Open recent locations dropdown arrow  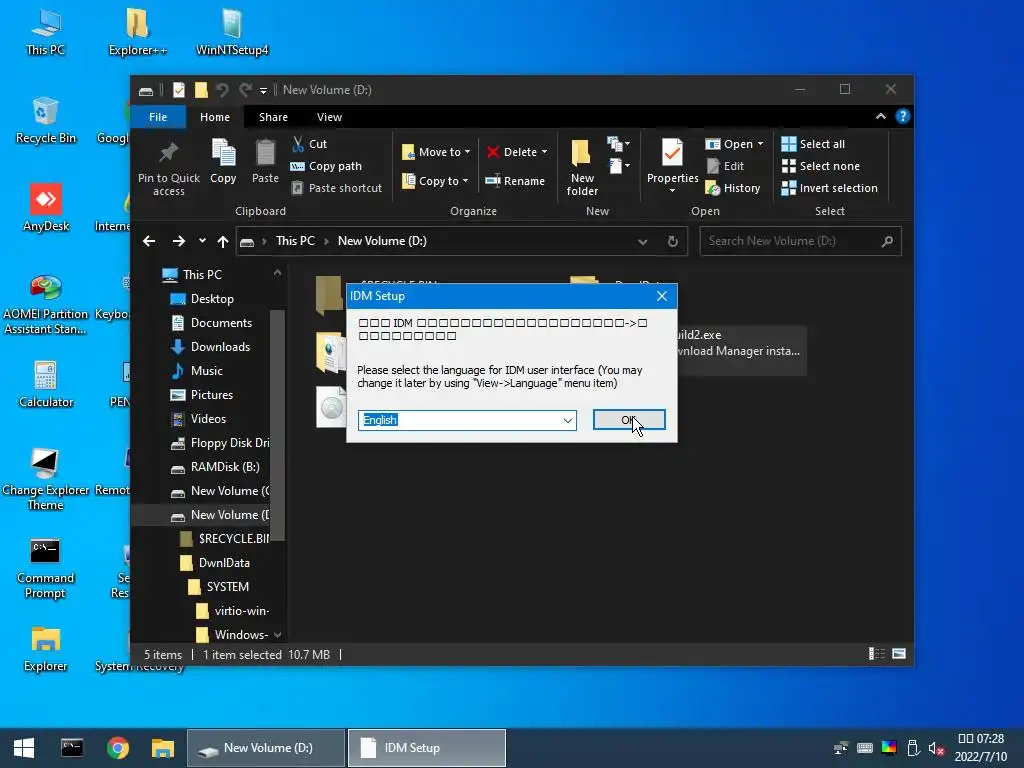pyautogui.click(x=202, y=241)
